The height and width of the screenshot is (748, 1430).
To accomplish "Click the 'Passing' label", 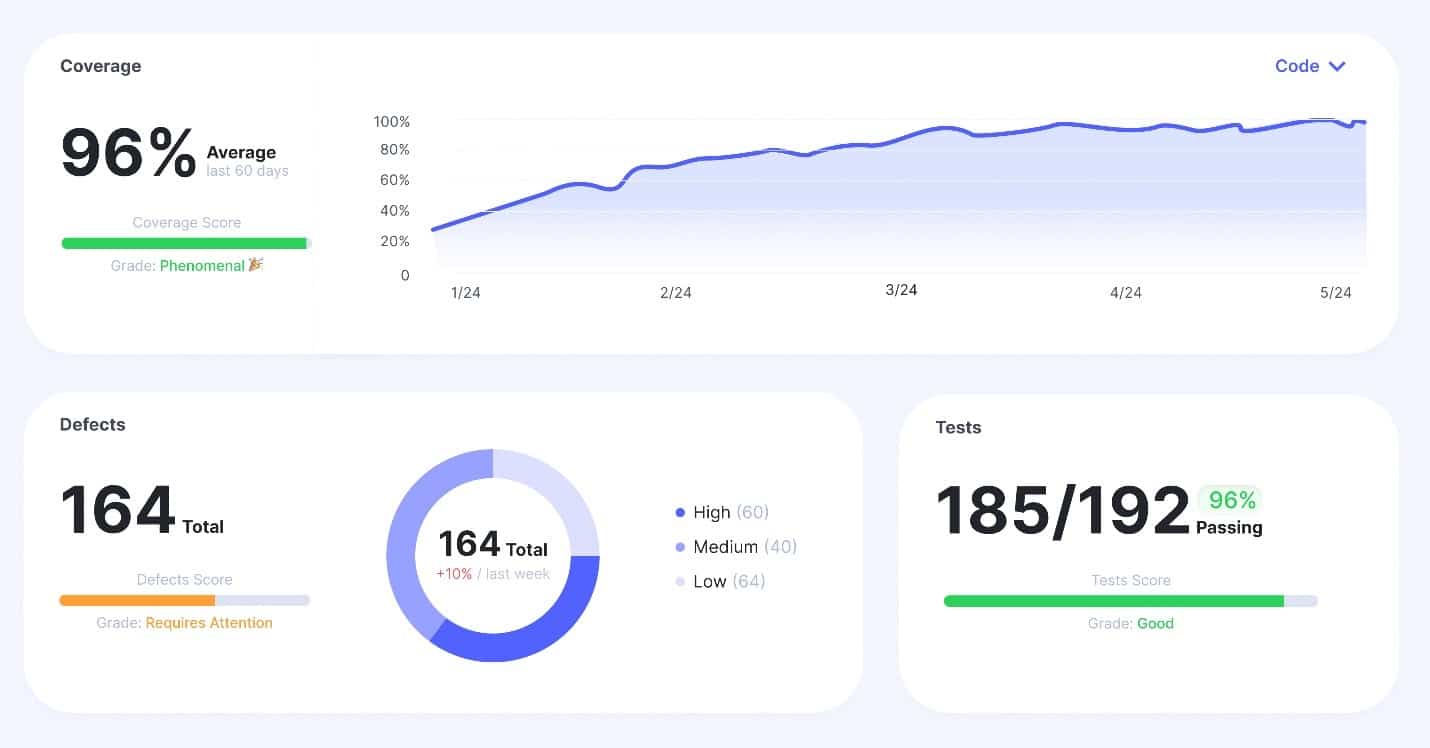I will [x=1229, y=527].
